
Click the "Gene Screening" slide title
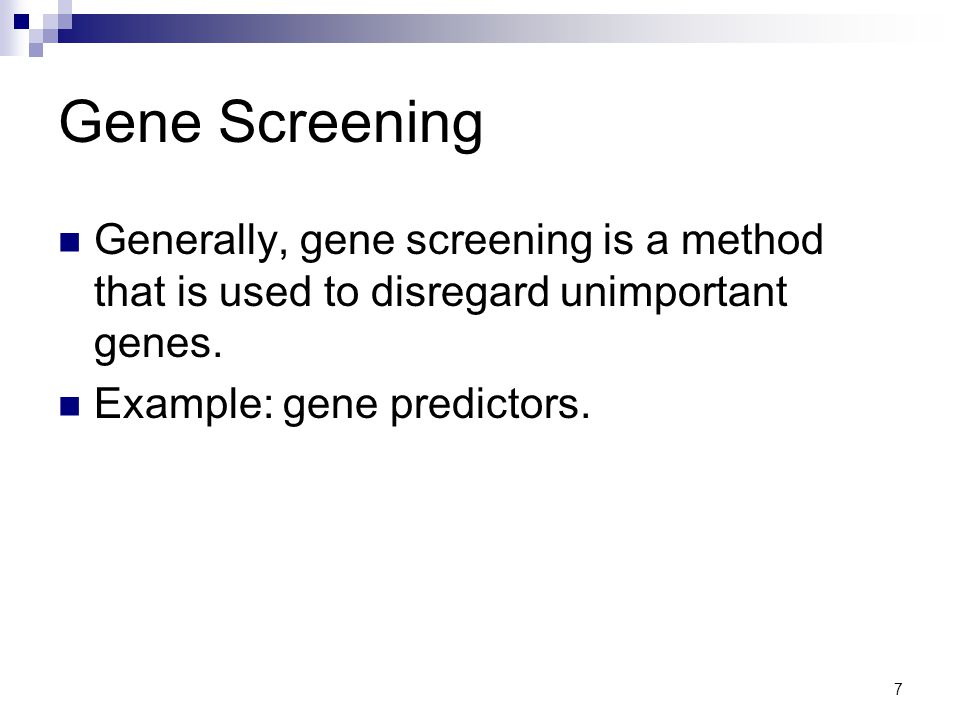tap(271, 123)
